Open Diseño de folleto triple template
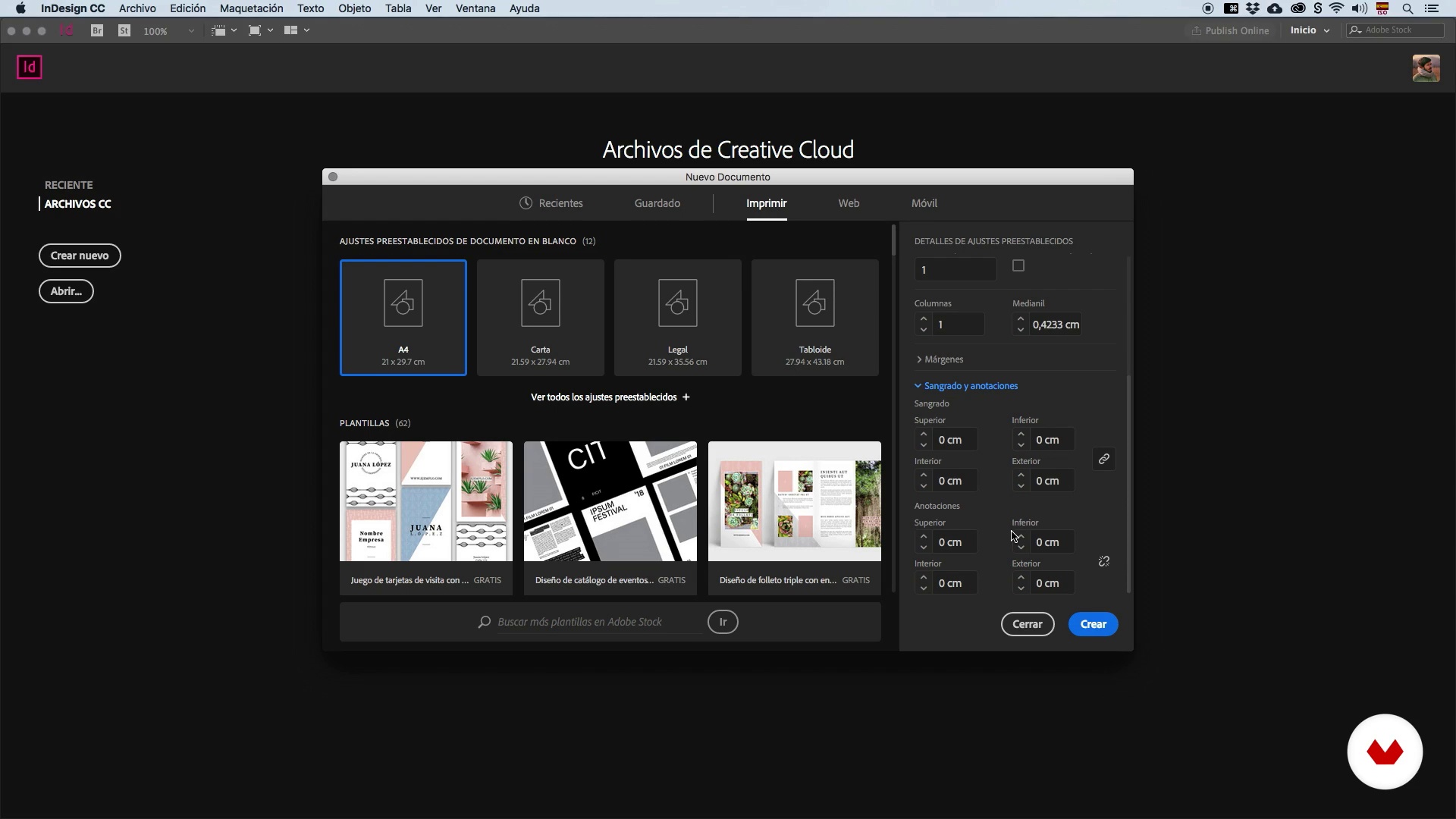1456x819 pixels. [x=795, y=519]
